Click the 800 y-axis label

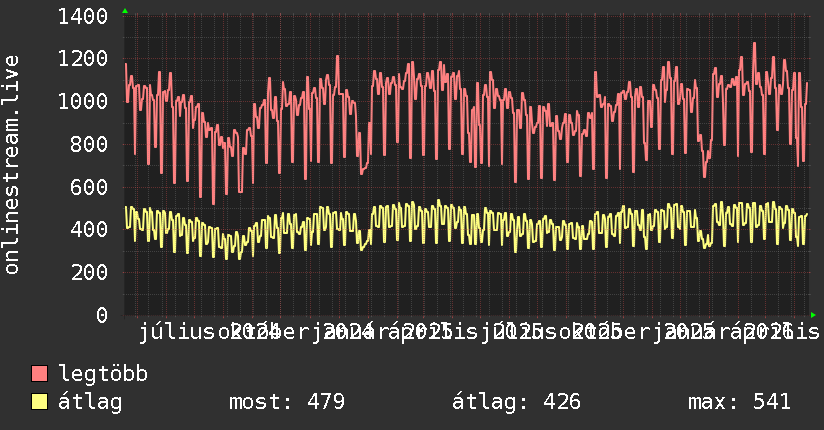tap(89, 144)
